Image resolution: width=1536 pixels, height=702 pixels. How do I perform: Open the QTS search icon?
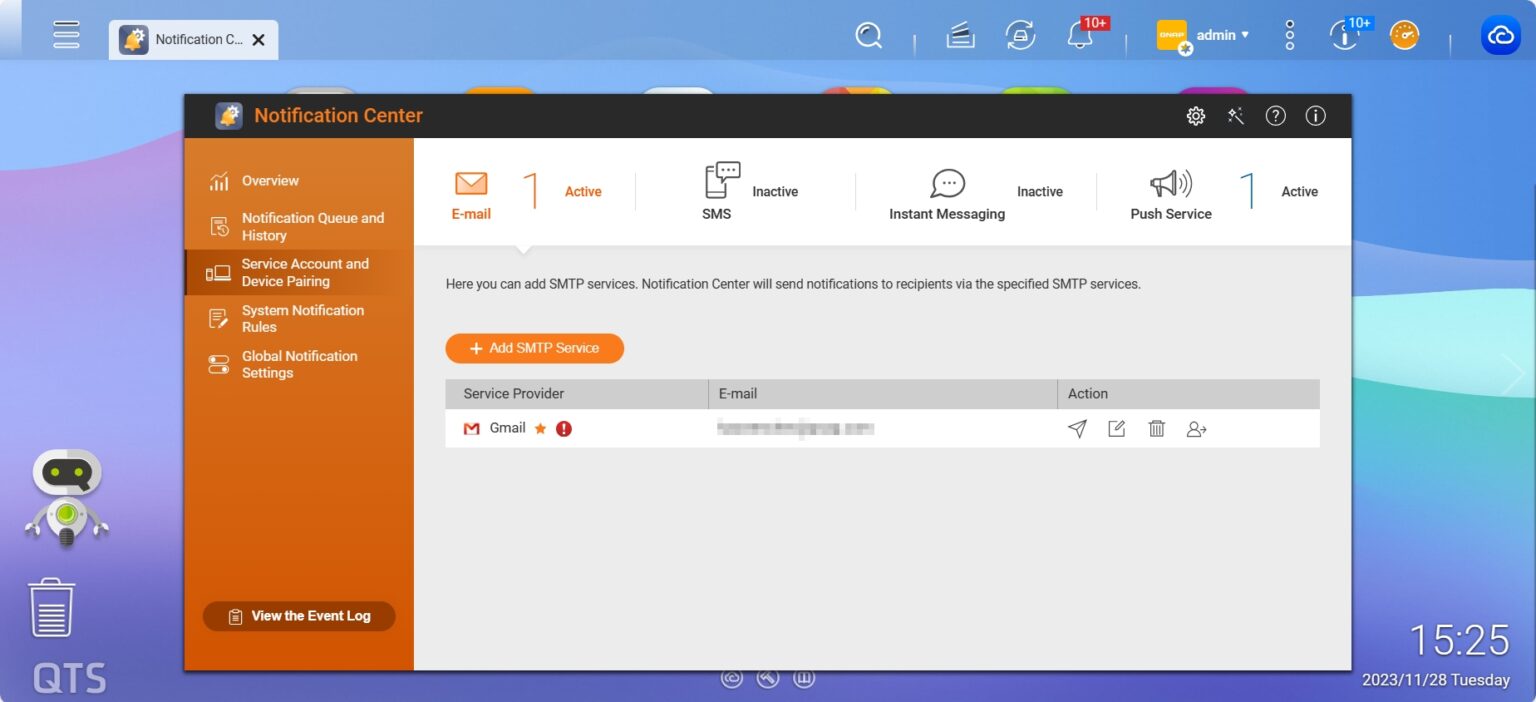[868, 35]
